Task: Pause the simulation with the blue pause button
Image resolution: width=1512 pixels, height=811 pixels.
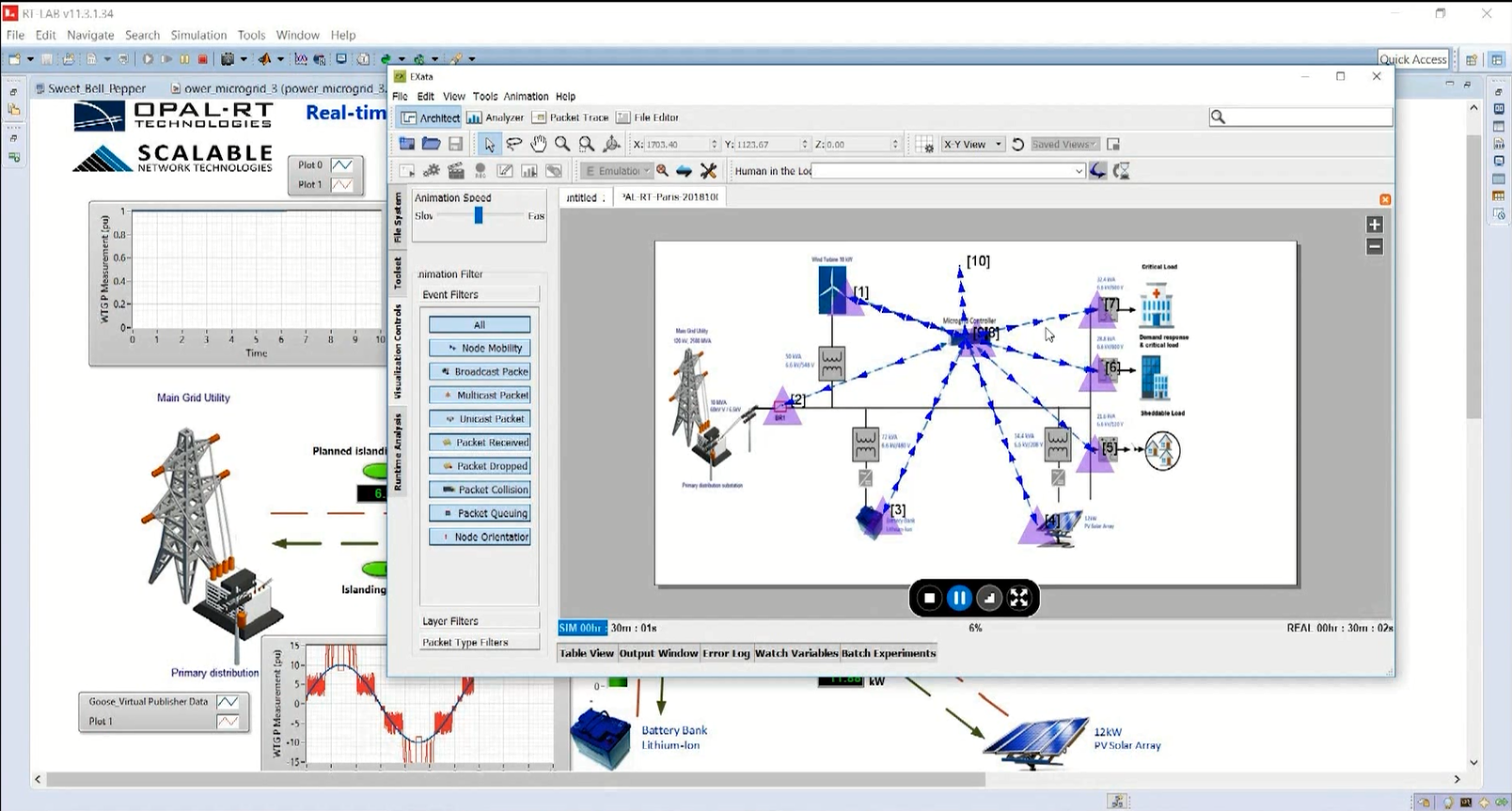Action: (959, 598)
